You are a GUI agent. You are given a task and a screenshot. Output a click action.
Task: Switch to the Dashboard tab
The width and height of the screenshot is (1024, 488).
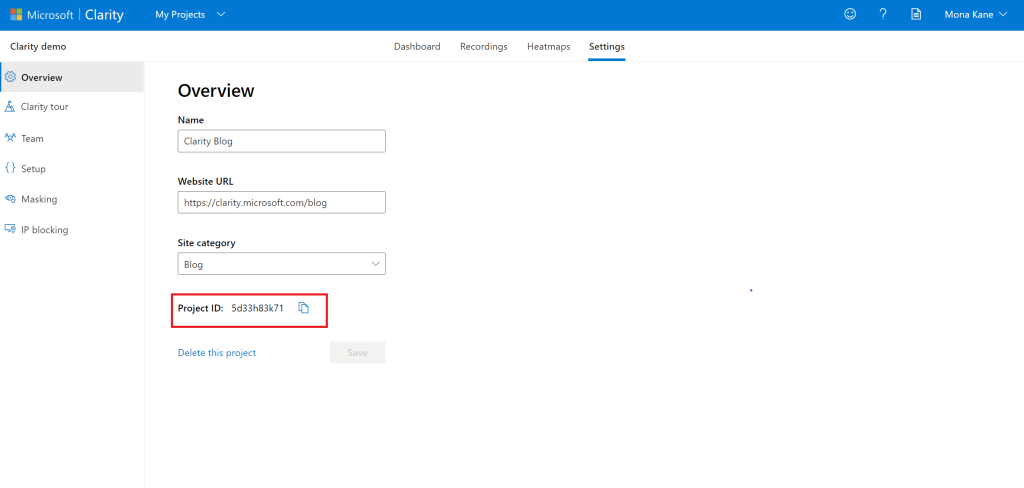(417, 46)
